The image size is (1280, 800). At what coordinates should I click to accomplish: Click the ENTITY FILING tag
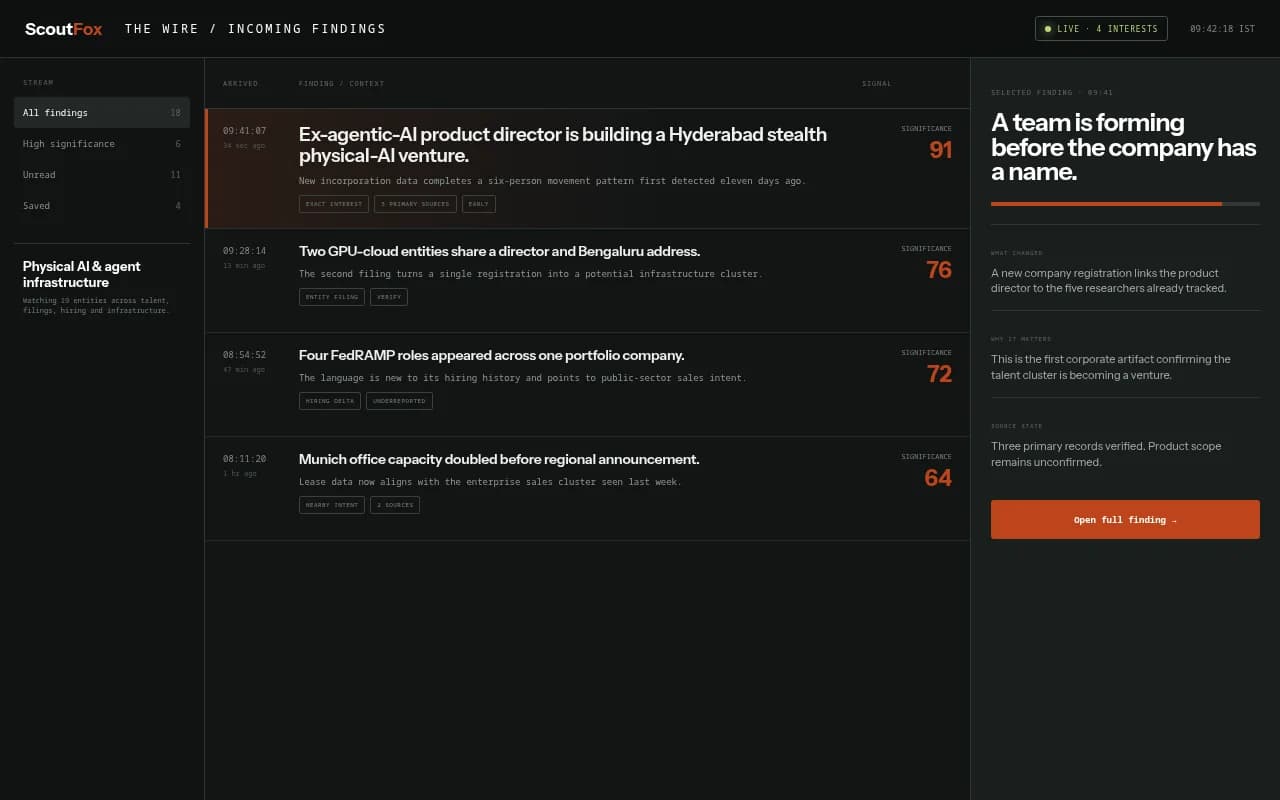coord(332,297)
